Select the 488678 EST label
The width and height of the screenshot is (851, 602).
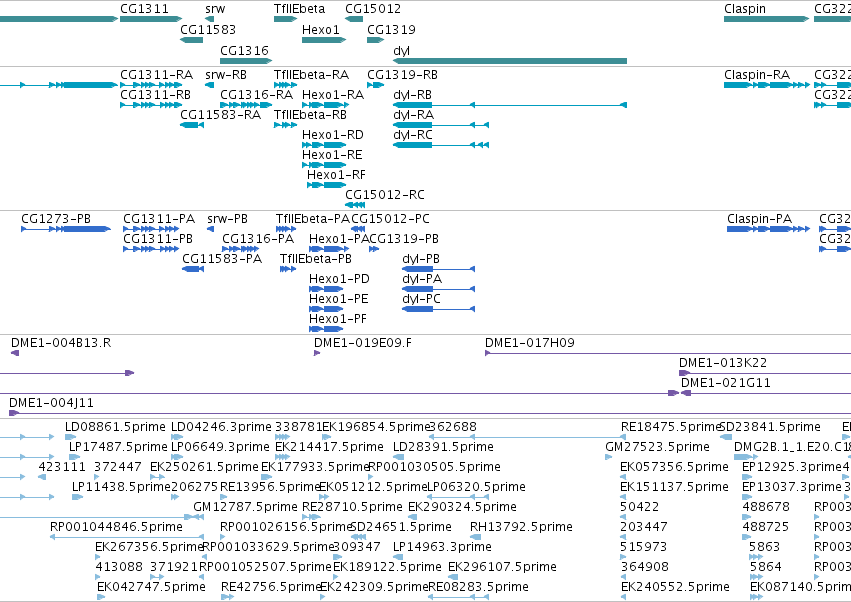coord(766,506)
